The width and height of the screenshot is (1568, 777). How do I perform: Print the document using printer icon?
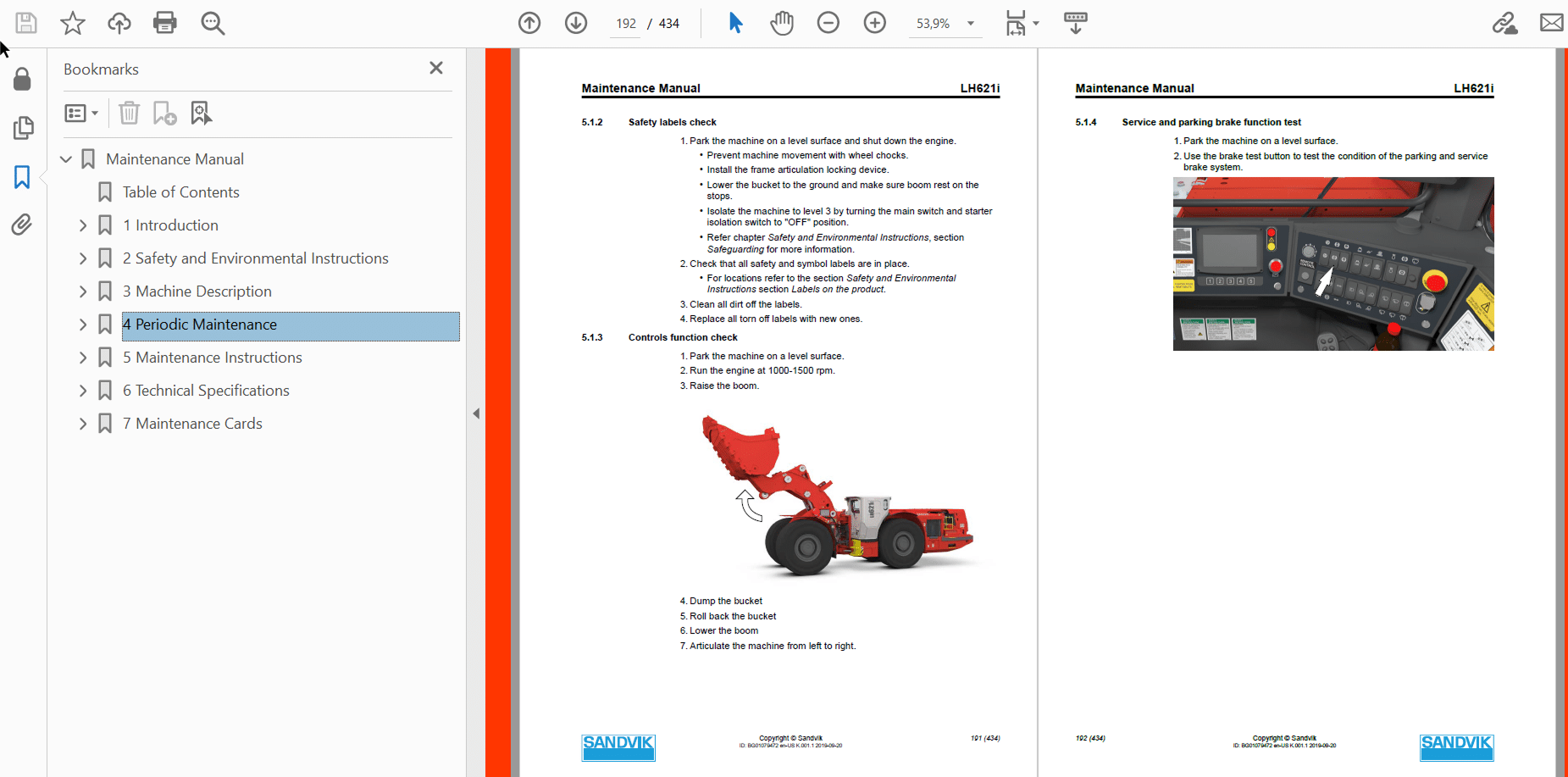pos(165,23)
